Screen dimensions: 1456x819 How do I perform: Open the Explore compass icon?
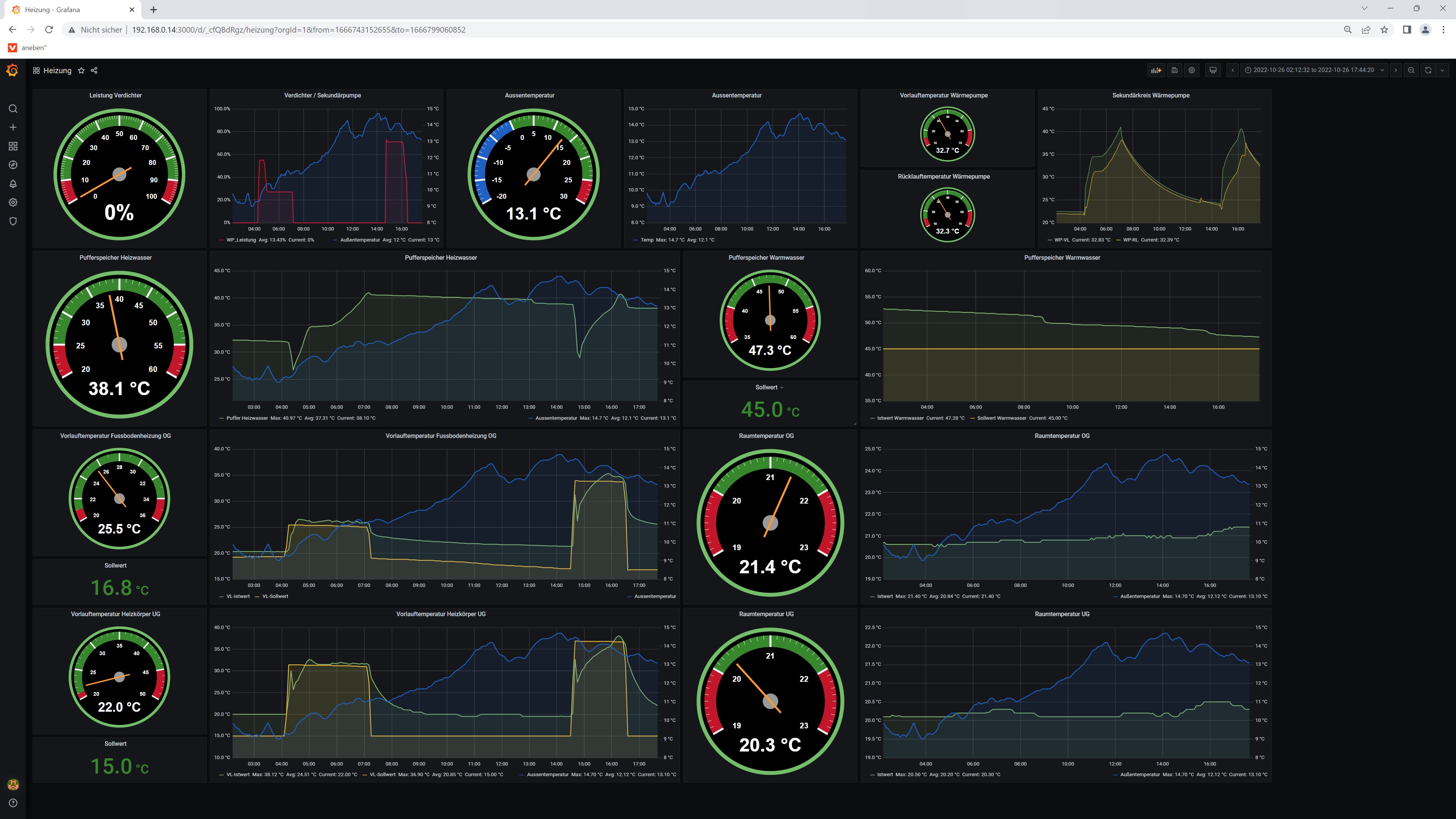click(13, 165)
